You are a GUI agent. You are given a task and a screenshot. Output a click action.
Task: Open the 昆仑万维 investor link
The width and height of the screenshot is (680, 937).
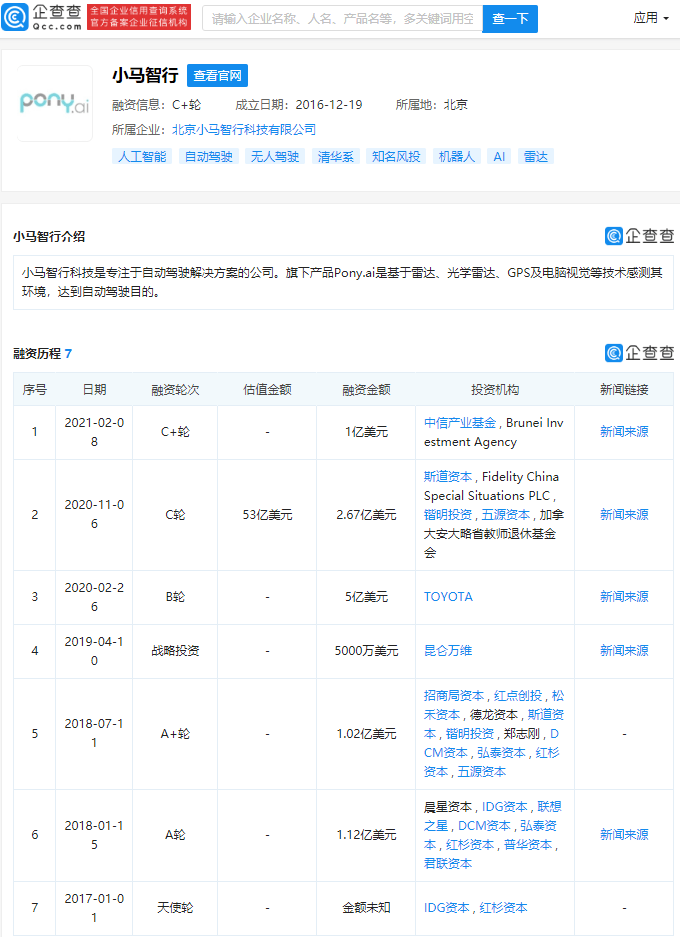pyautogui.click(x=448, y=650)
